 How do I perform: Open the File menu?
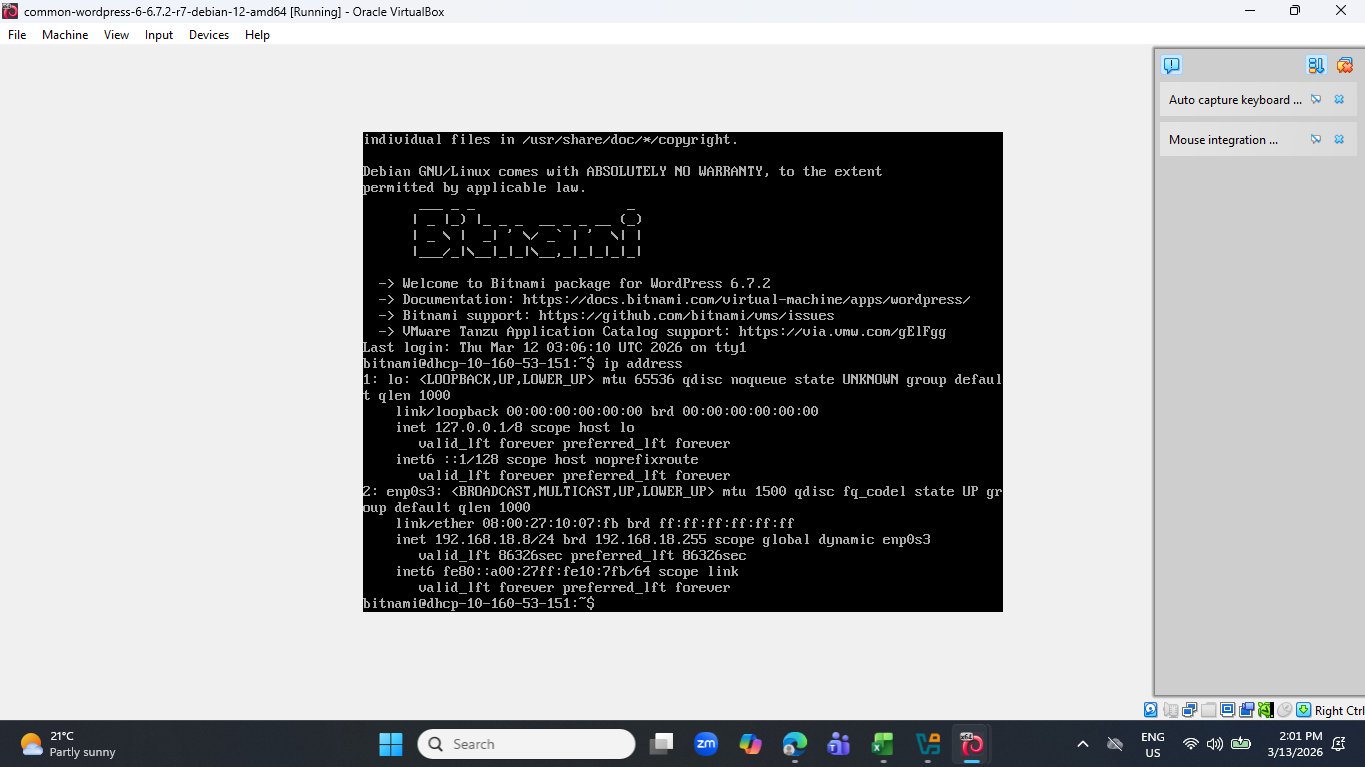tap(16, 34)
